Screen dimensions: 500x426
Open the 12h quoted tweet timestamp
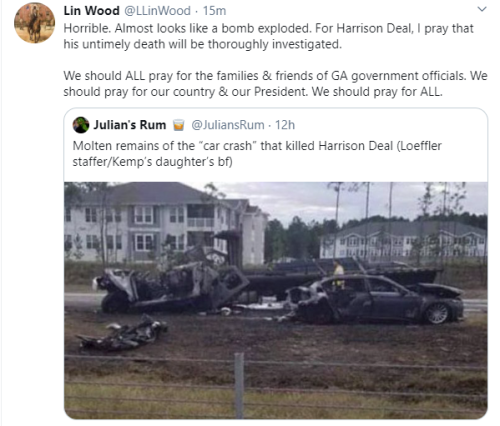click(285, 125)
